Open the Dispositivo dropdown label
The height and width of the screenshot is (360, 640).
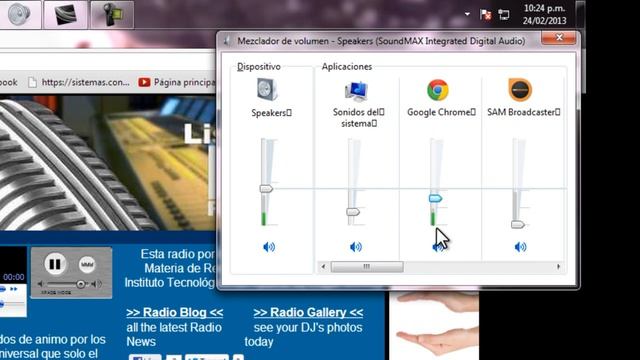[x=259, y=67]
